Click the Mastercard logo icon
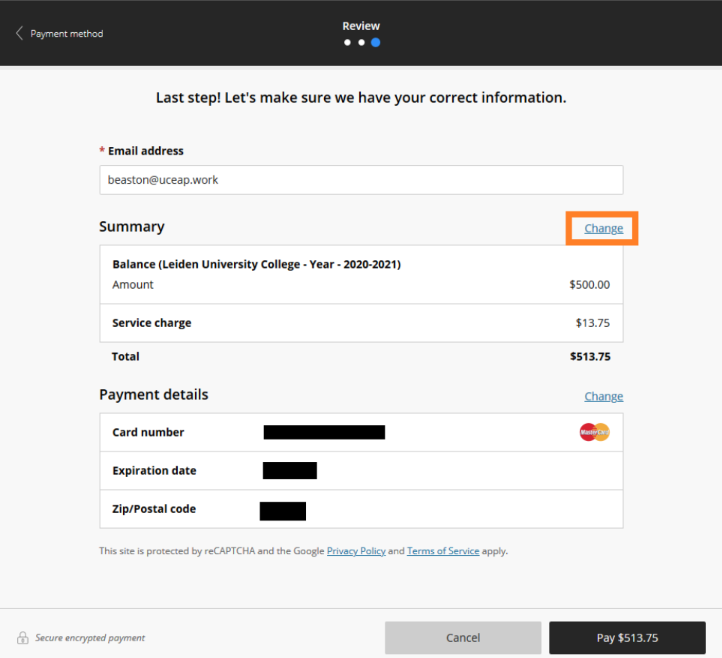 tap(594, 432)
